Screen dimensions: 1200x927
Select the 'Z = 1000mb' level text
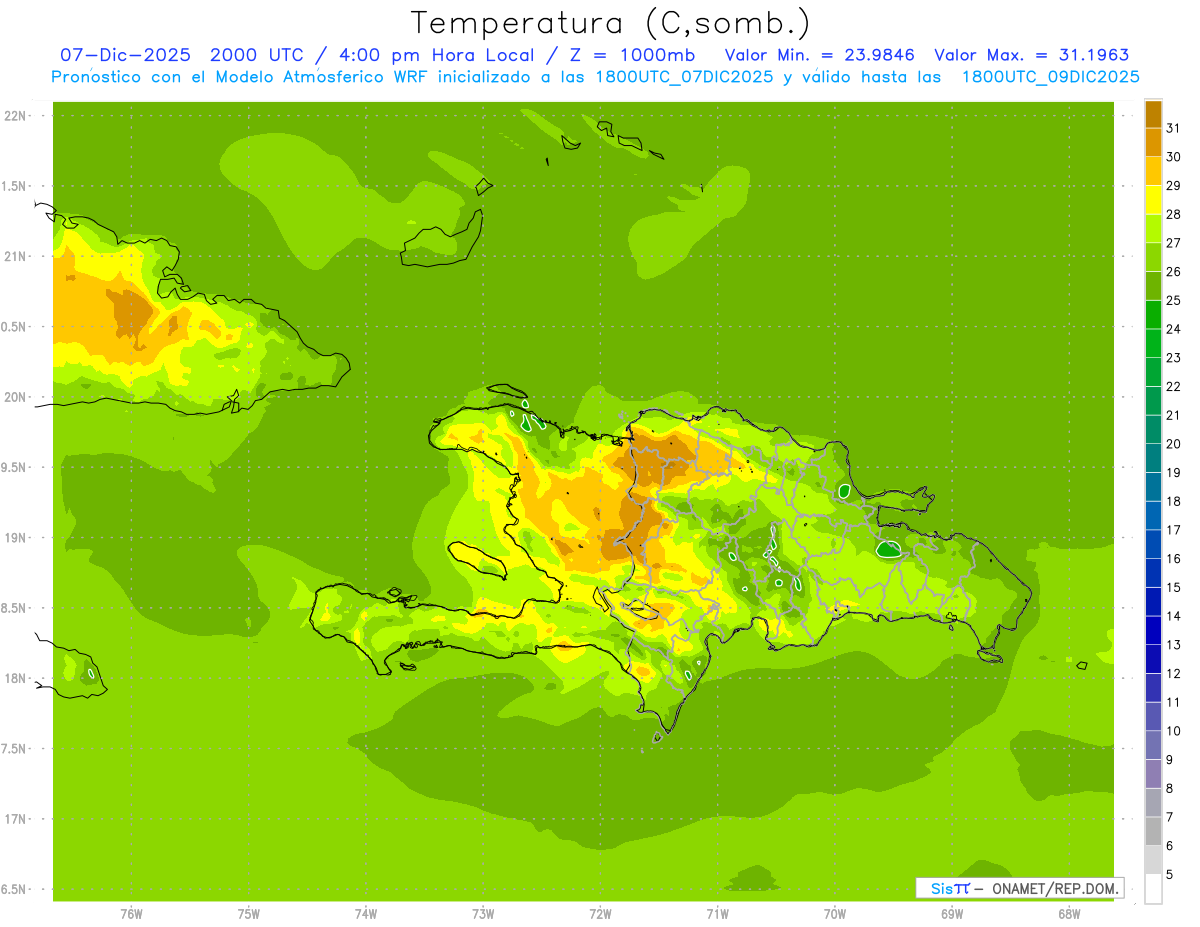[632, 55]
